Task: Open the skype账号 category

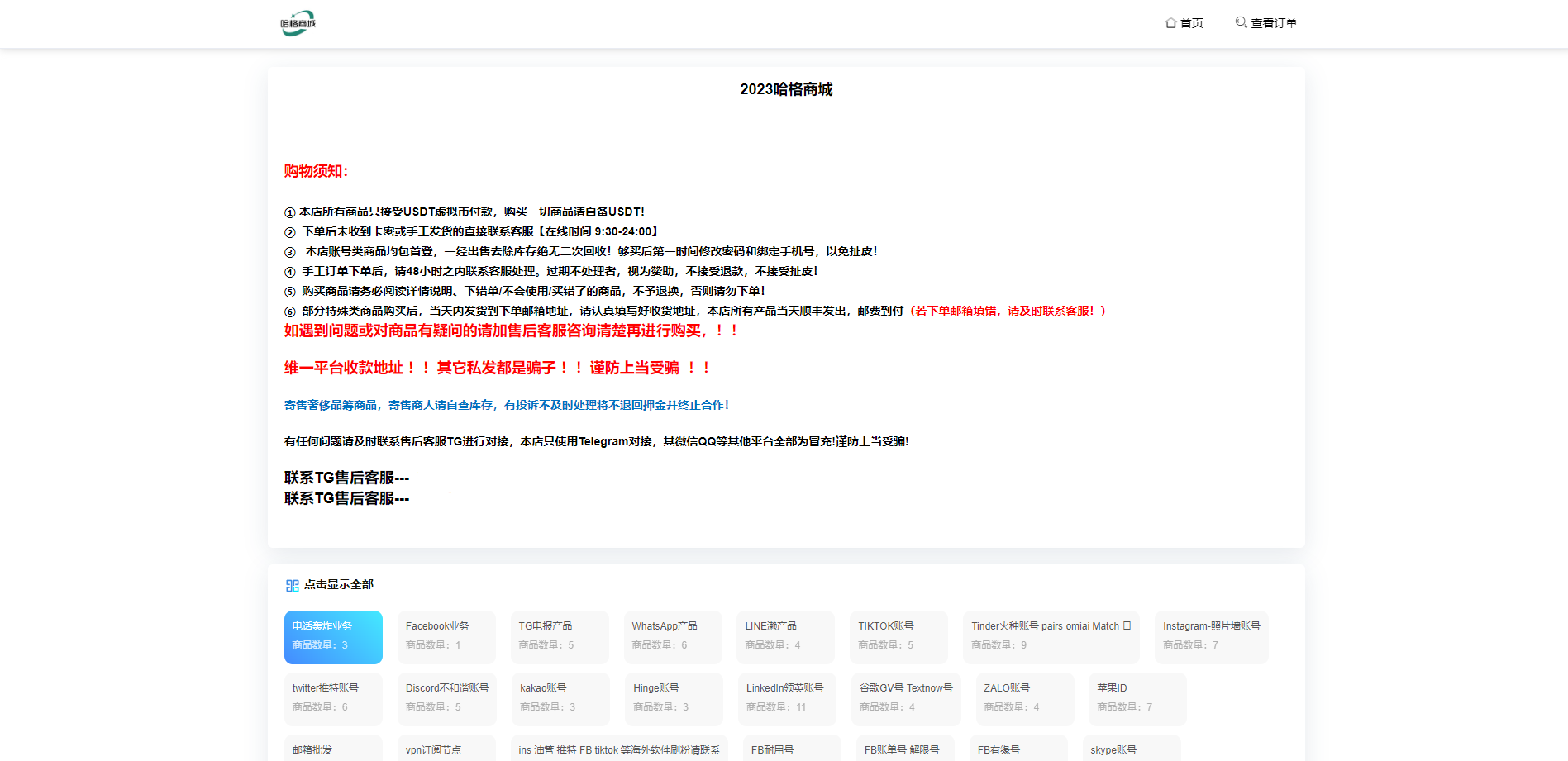Action: click(x=1132, y=749)
